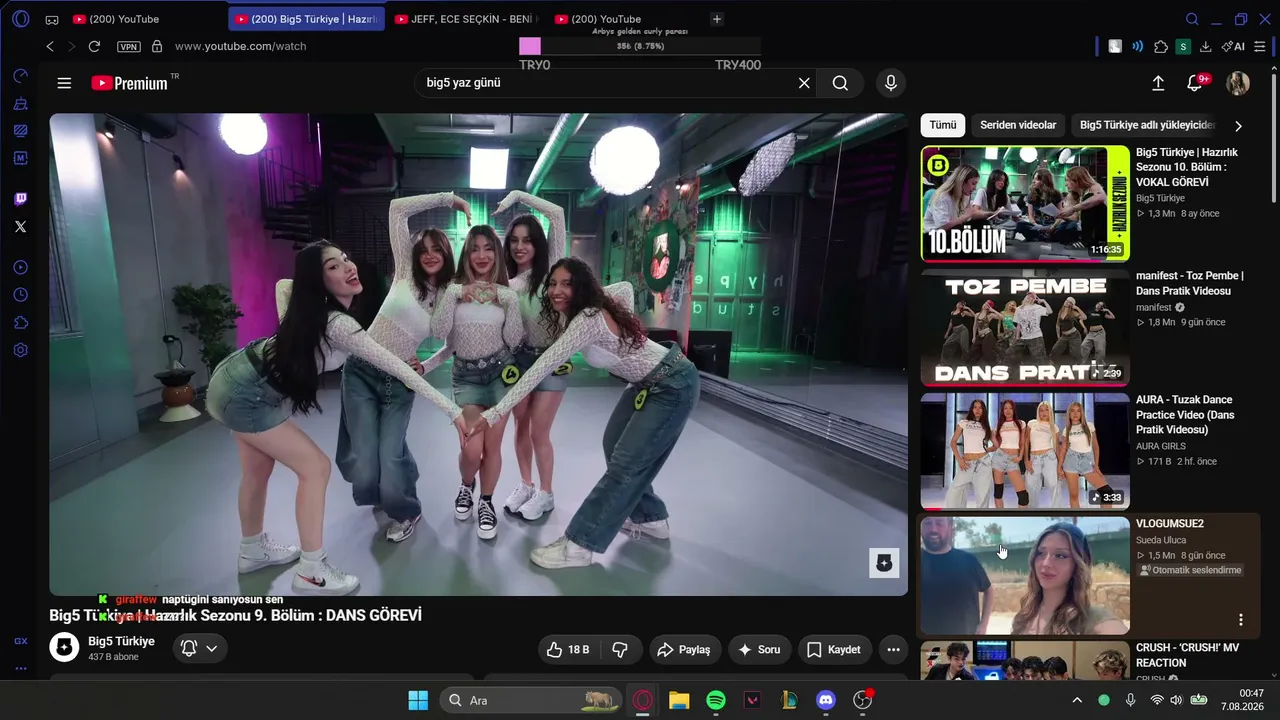
Task: Open the VLOGUMSUE2 video title
Action: (1170, 524)
